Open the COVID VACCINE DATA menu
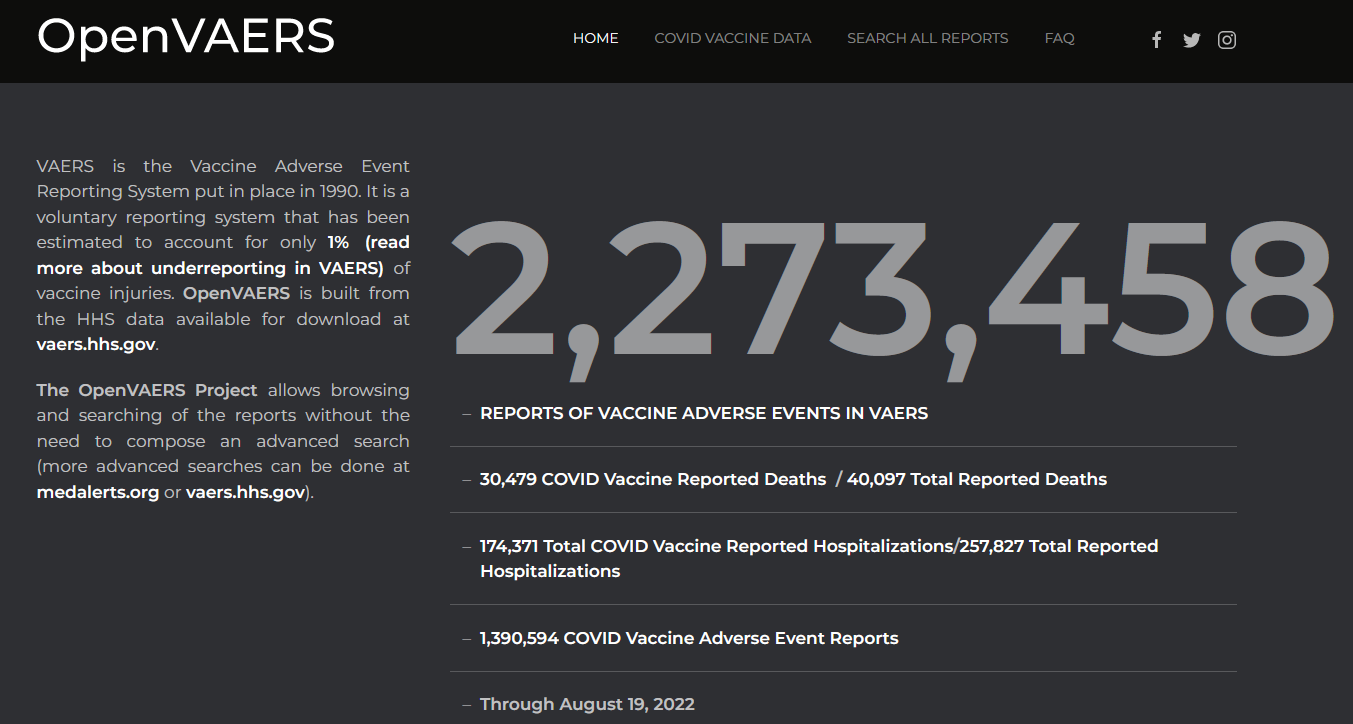1353x724 pixels. pos(732,38)
